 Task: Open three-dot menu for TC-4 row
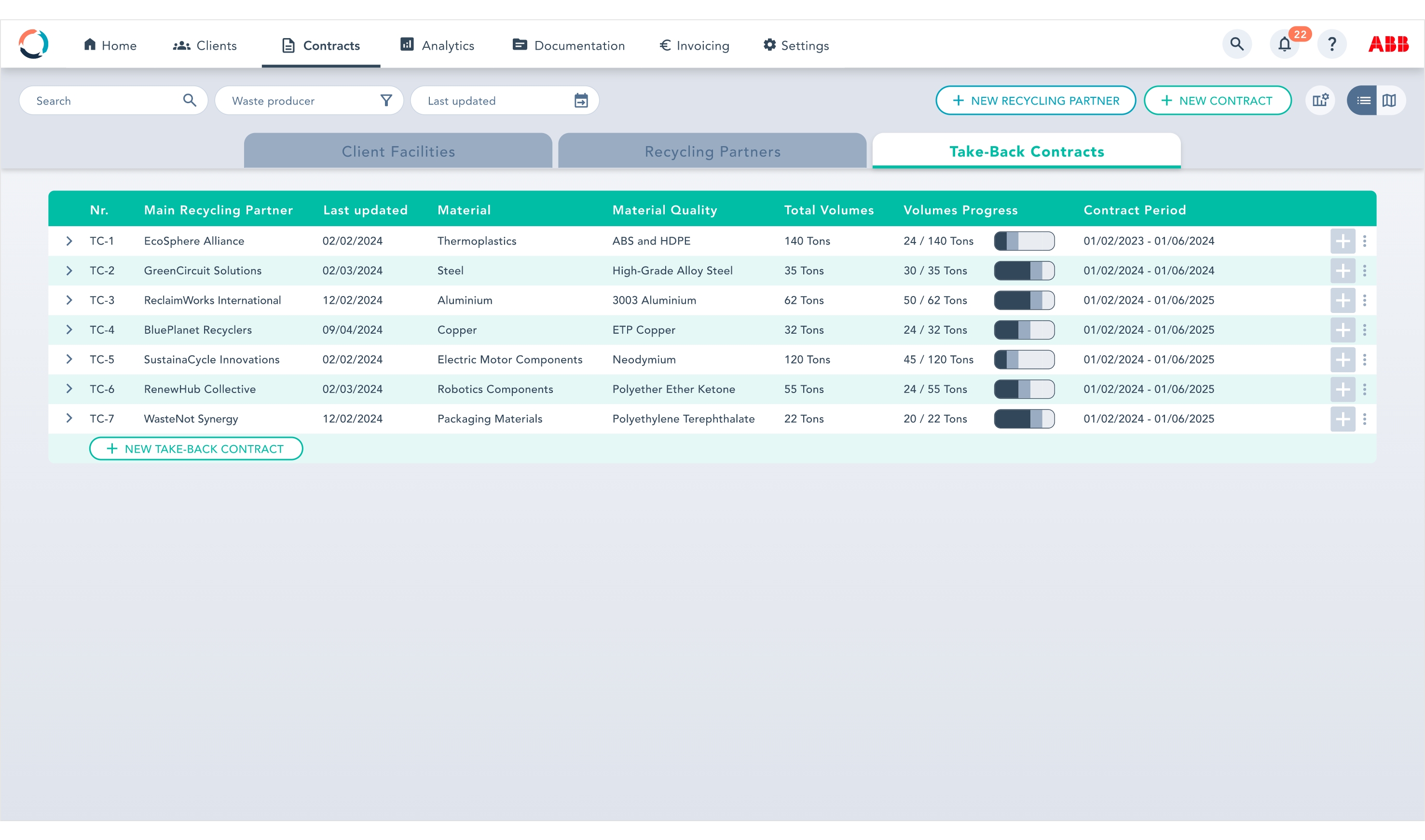click(1364, 330)
